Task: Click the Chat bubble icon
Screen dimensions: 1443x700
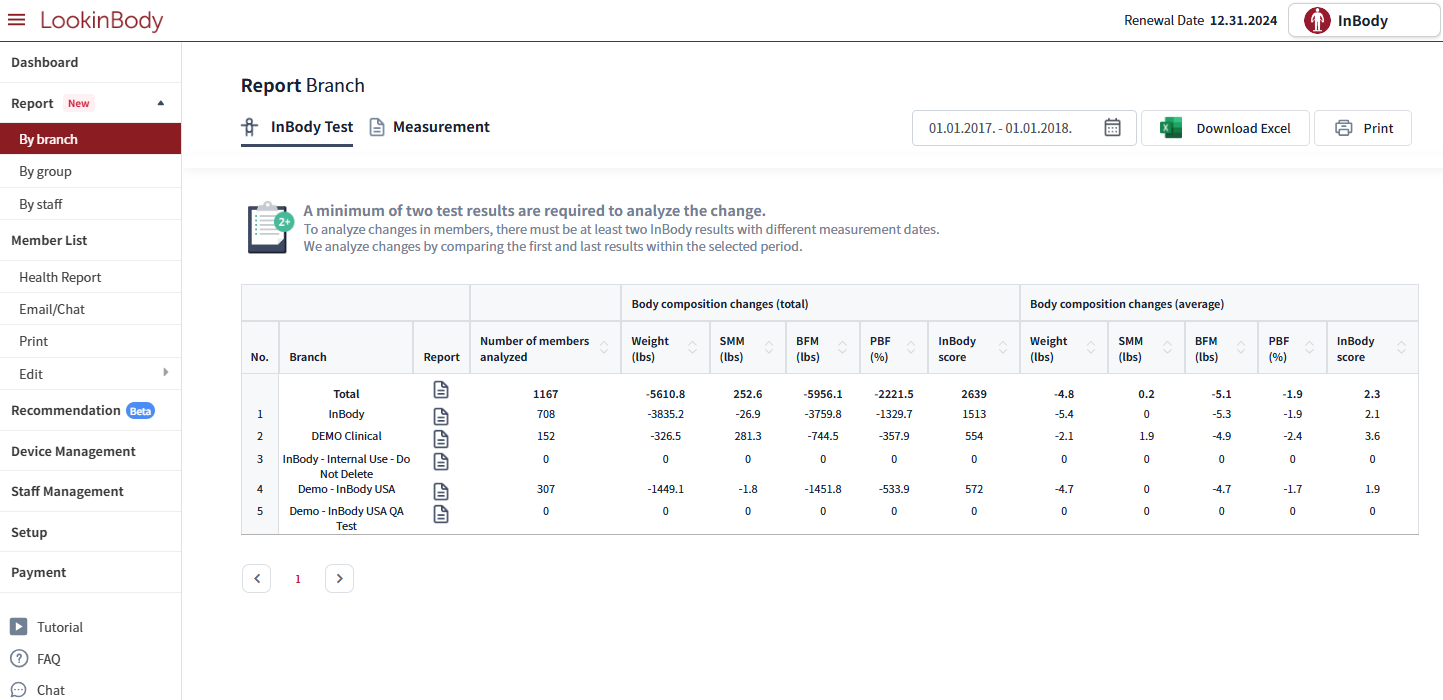Action: coord(19,690)
